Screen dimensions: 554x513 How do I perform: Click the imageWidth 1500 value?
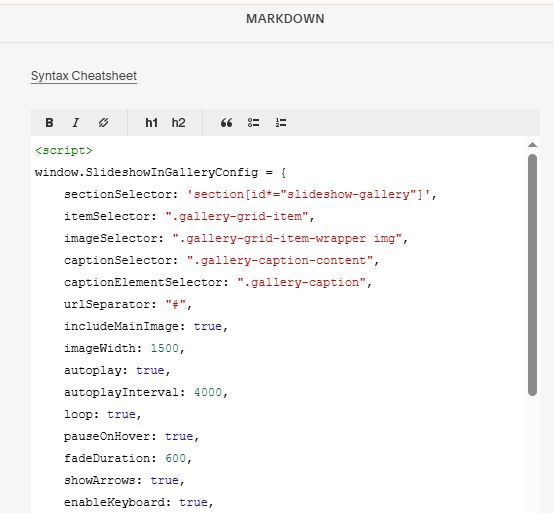point(165,348)
